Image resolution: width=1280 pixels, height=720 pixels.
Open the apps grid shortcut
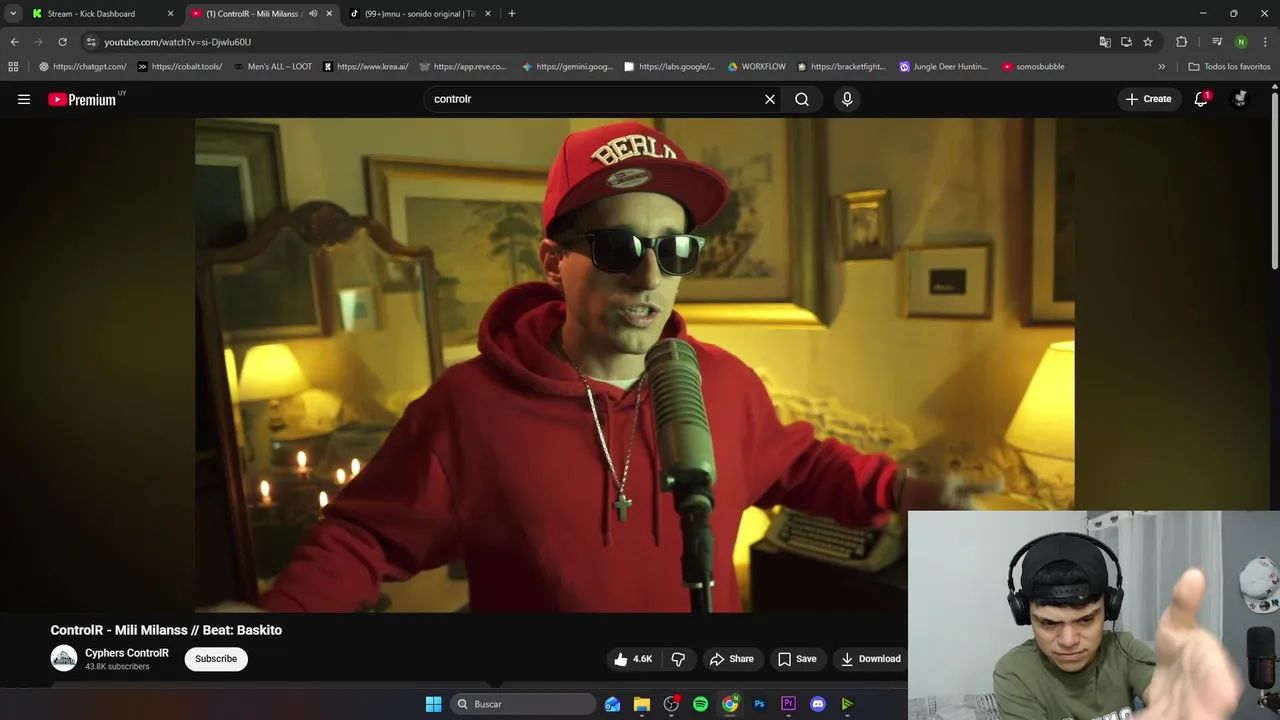(13, 67)
